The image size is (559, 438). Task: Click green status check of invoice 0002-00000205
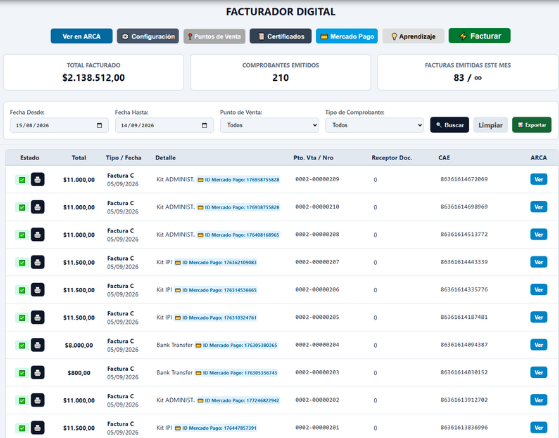coord(22,318)
